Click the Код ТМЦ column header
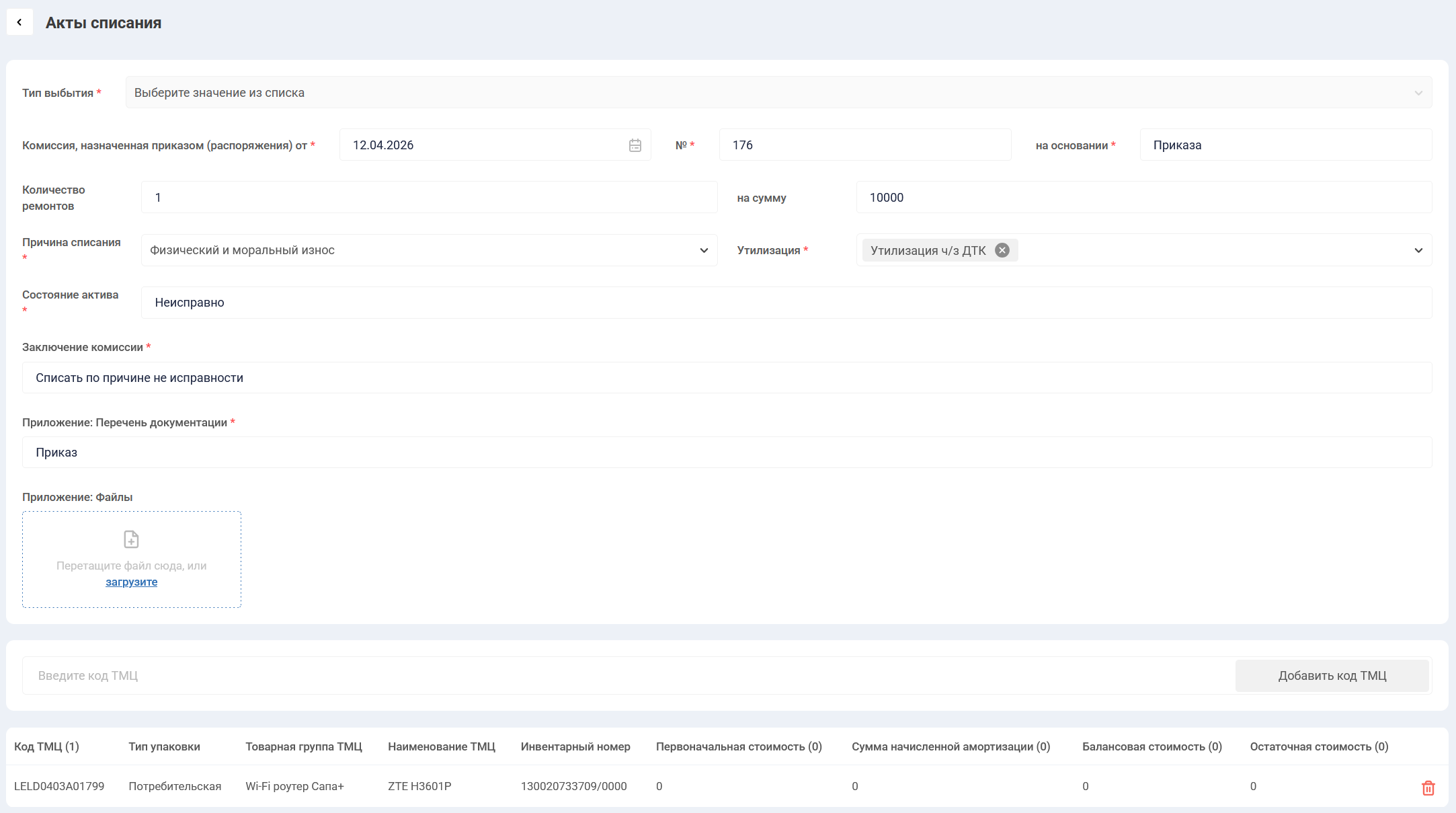This screenshot has width=1456, height=813. pyautogui.click(x=46, y=747)
